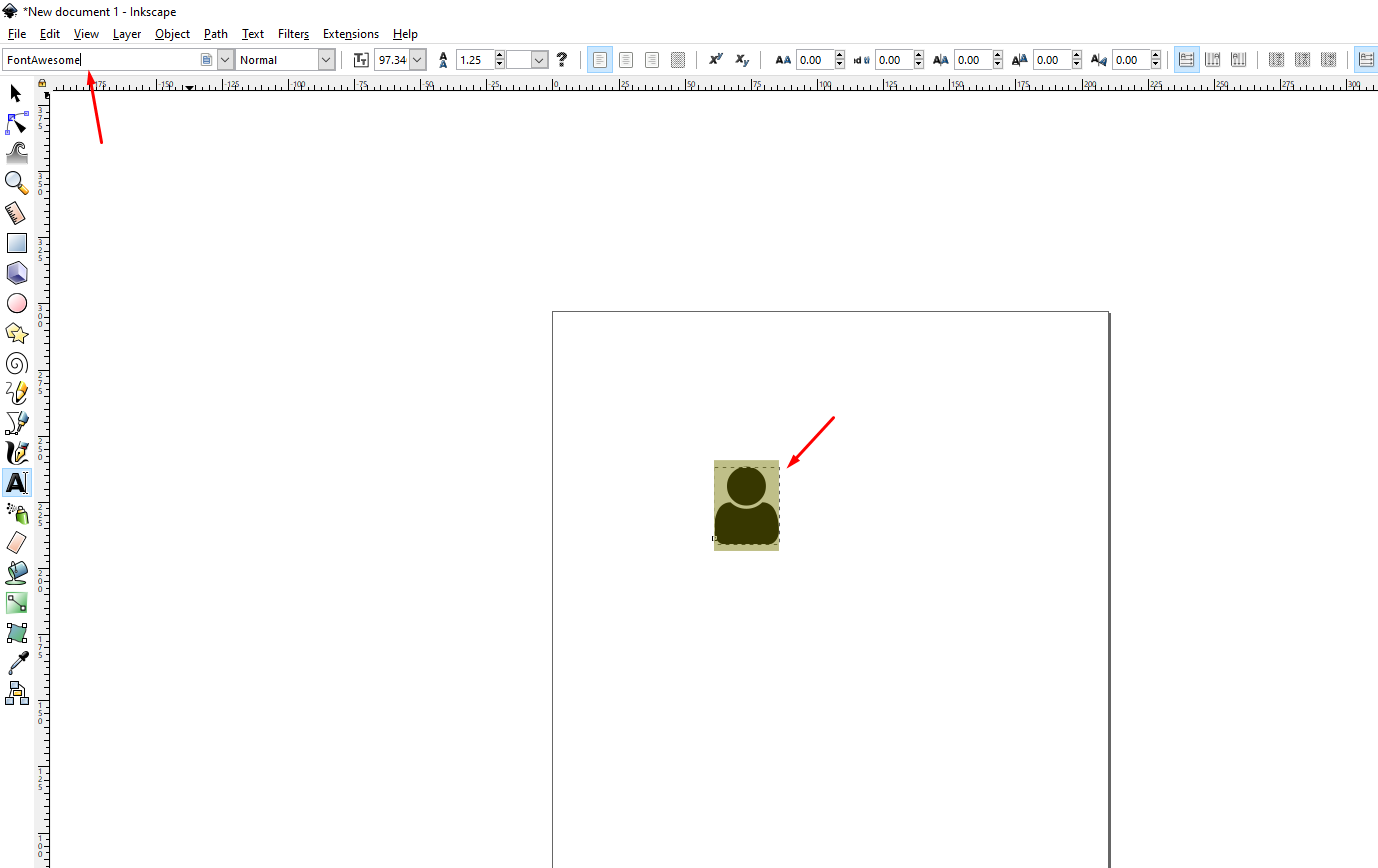
Task: Select the Paint Bucket fill tool
Action: pos(17,572)
